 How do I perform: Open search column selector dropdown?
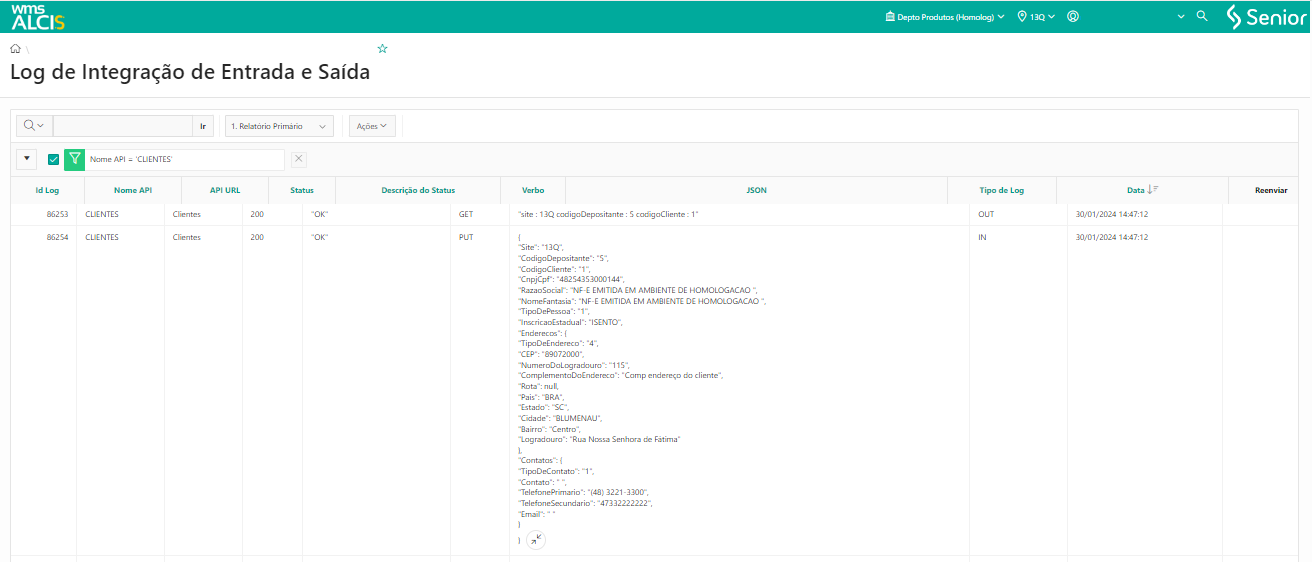tap(34, 126)
